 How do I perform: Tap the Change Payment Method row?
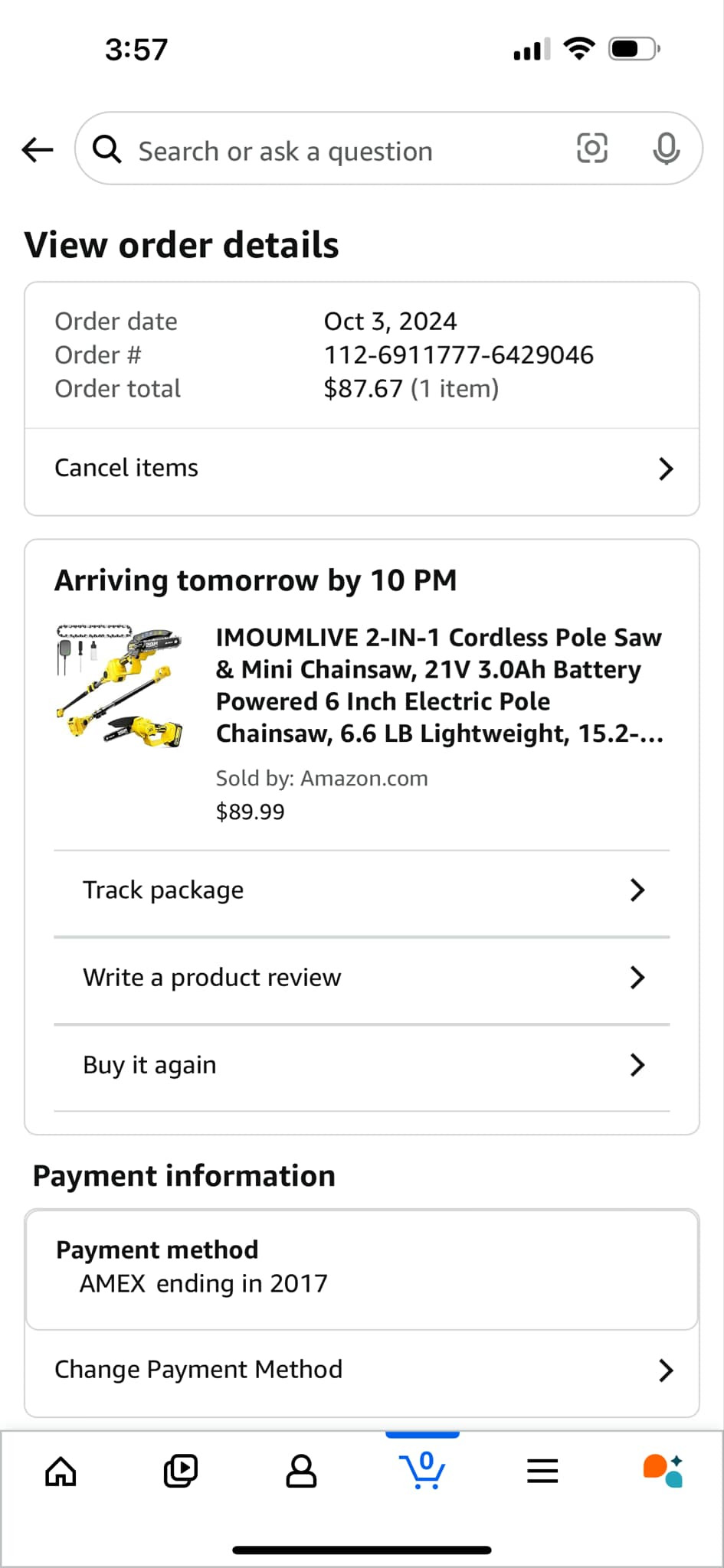tap(198, 1370)
